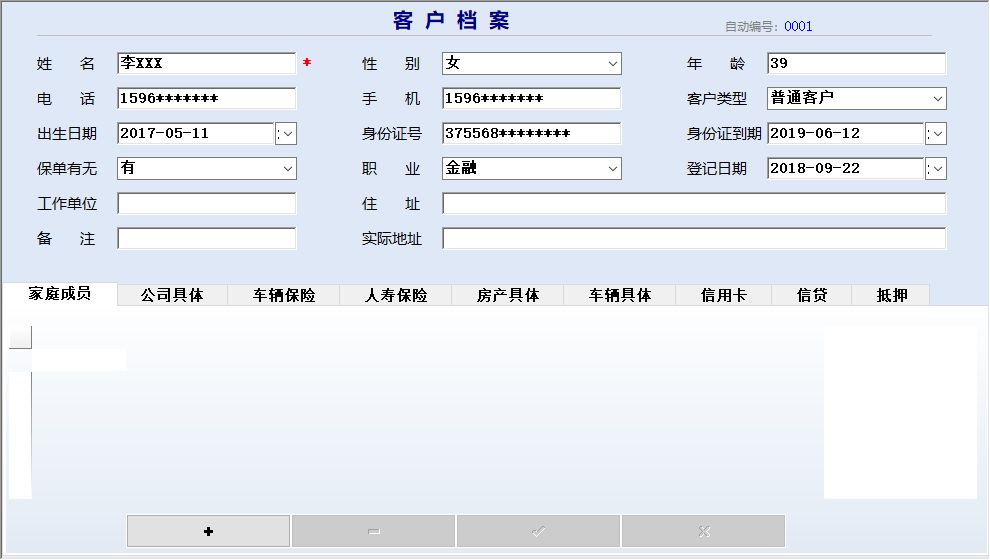This screenshot has width=990, height=560.
Task: Focus the empty 实际地址 field
Action: click(694, 239)
